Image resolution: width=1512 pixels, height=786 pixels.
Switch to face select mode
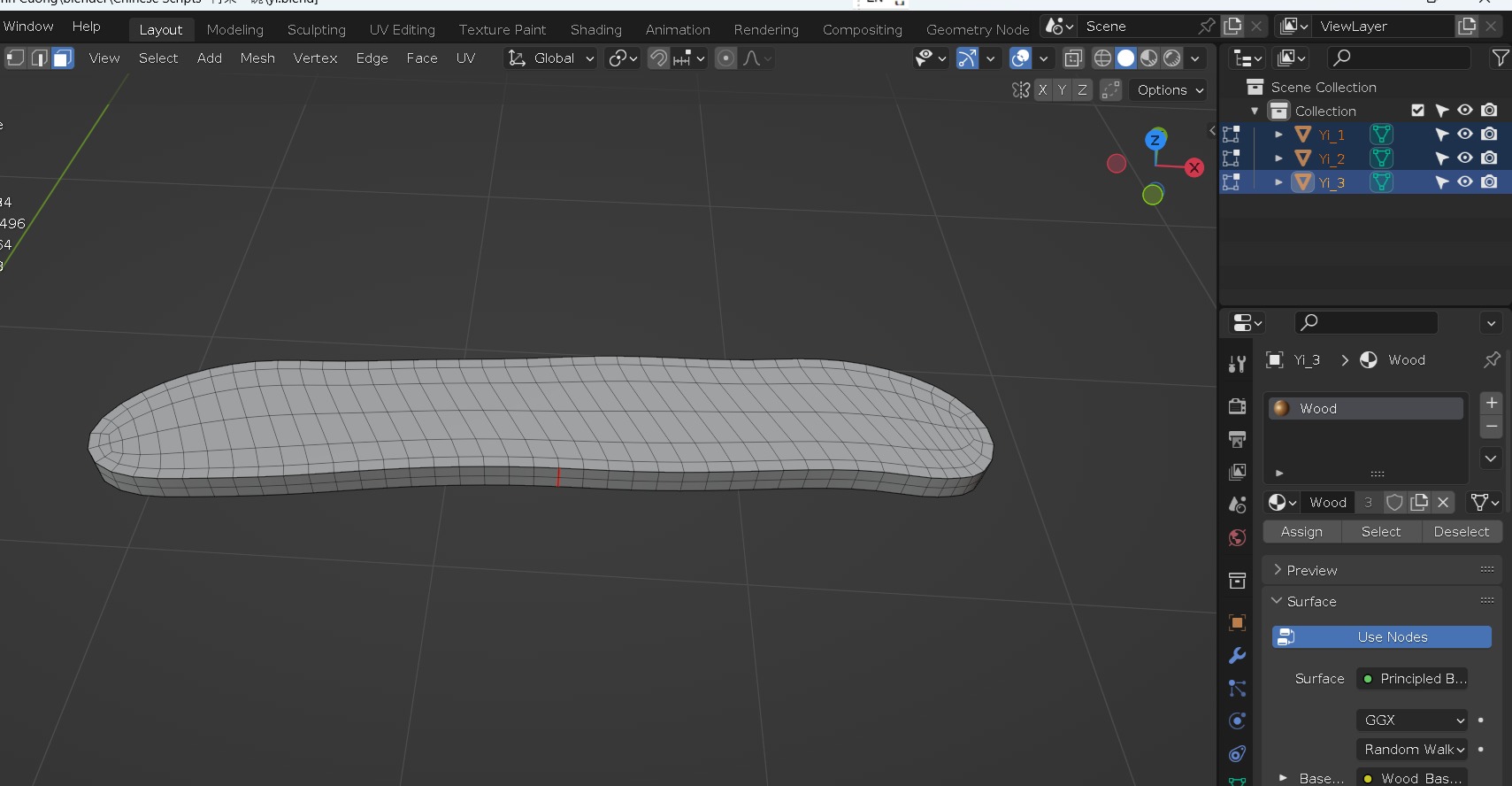62,58
